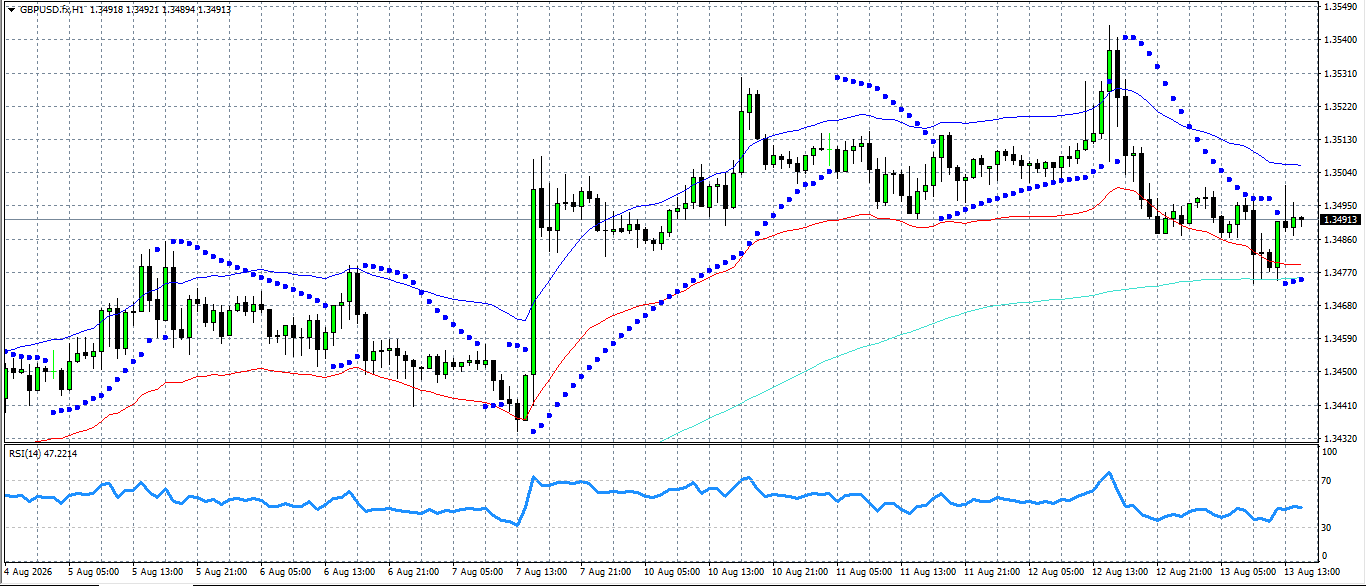Click the 10 Aug 05:00 time label

(x=671, y=572)
